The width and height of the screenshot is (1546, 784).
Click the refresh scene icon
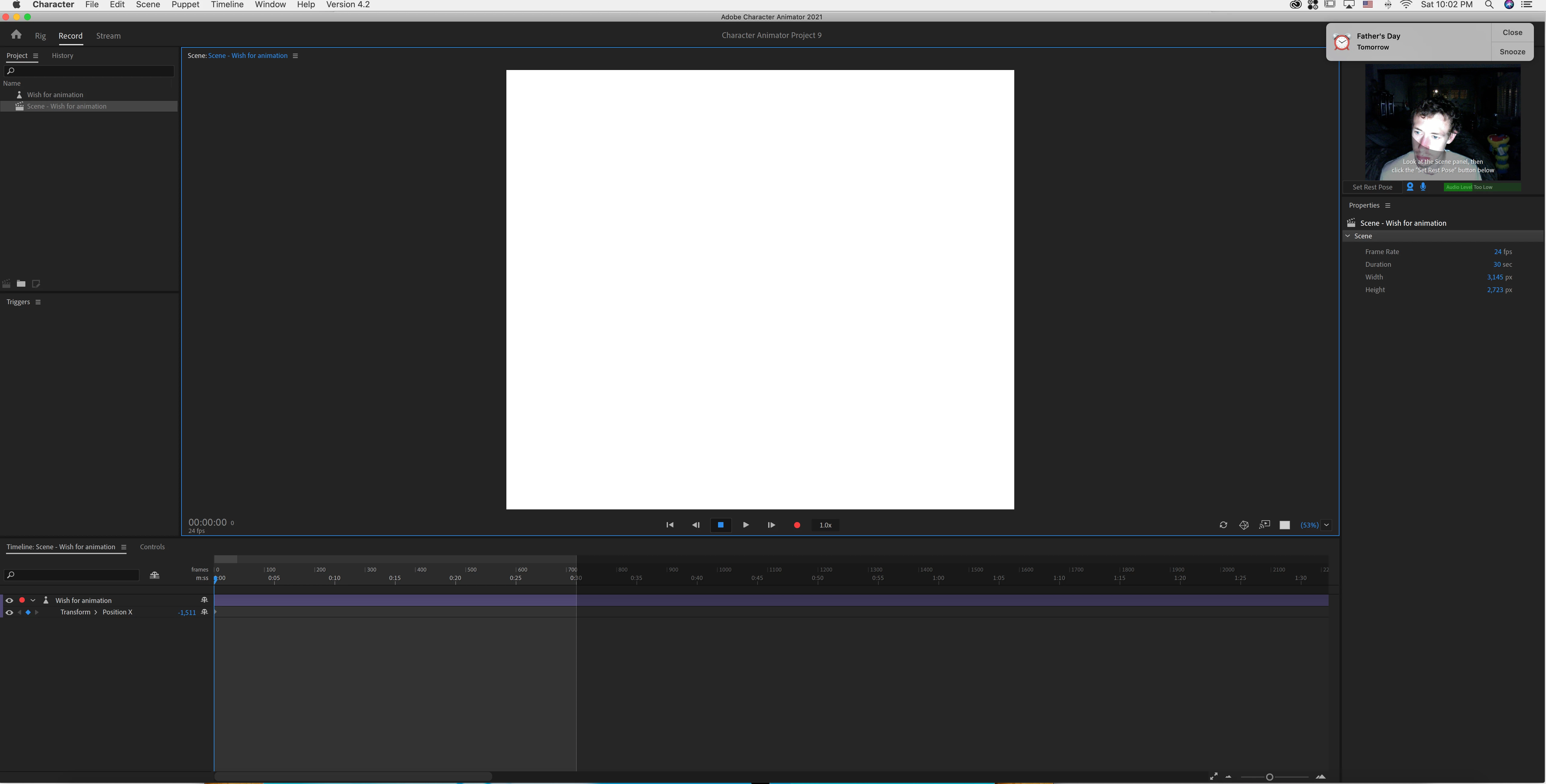[1223, 525]
